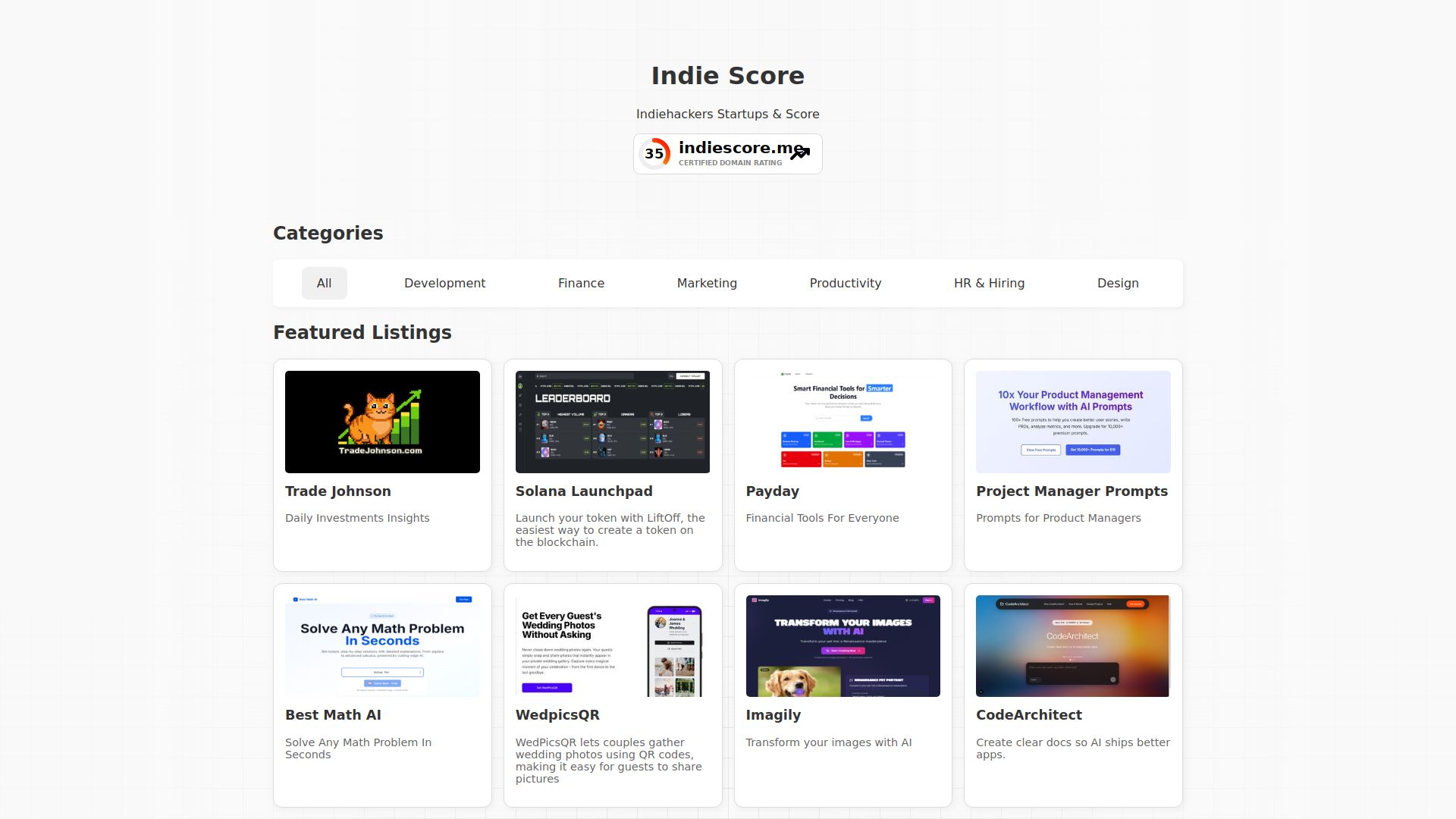Open the Trade Johnson listing
This screenshot has width=1456, height=819.
pyautogui.click(x=338, y=491)
